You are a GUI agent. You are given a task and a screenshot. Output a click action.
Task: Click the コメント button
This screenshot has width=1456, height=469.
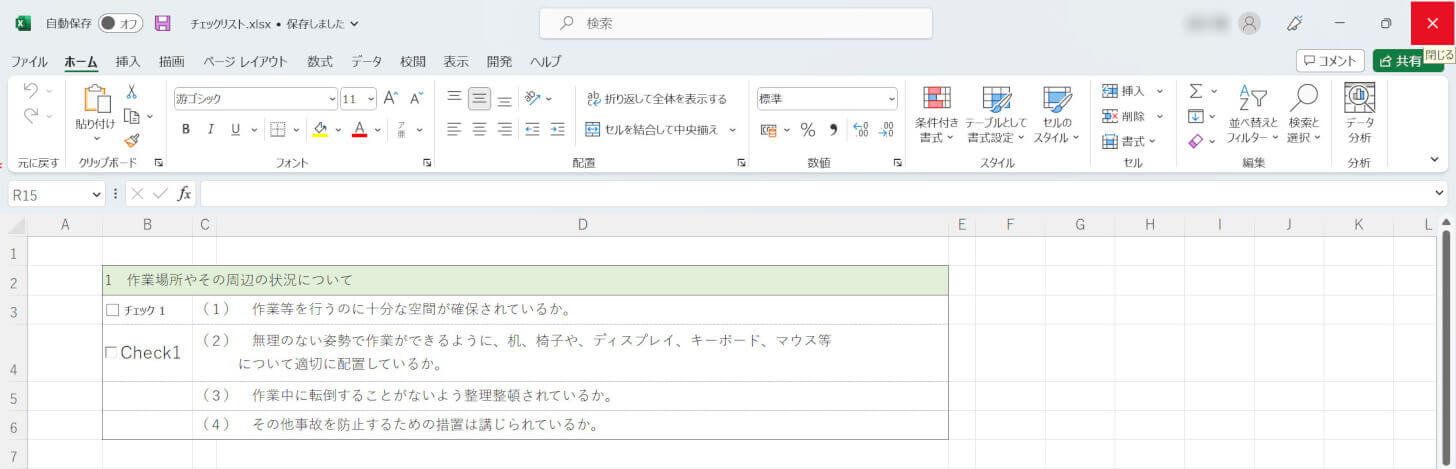(1330, 61)
